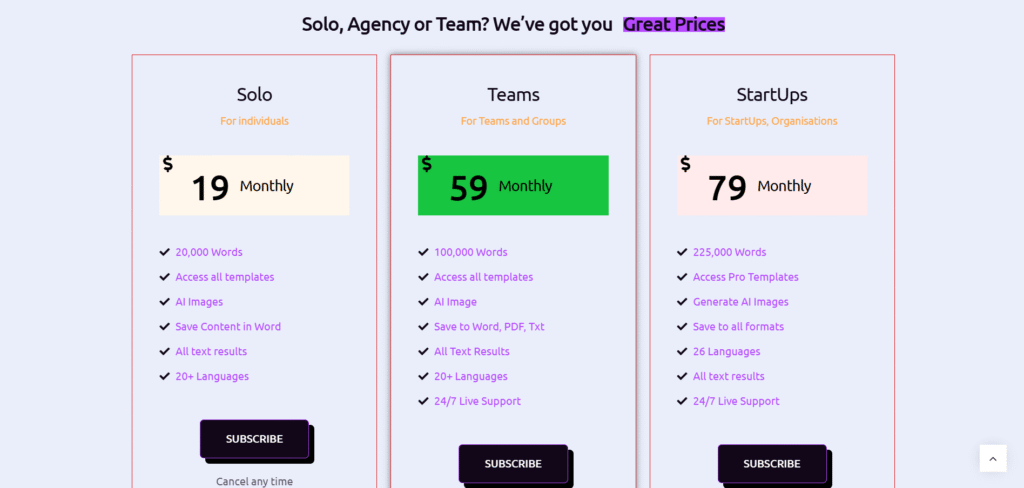Click the dollar sign on Teams price
This screenshot has height=488, width=1024.
427,164
